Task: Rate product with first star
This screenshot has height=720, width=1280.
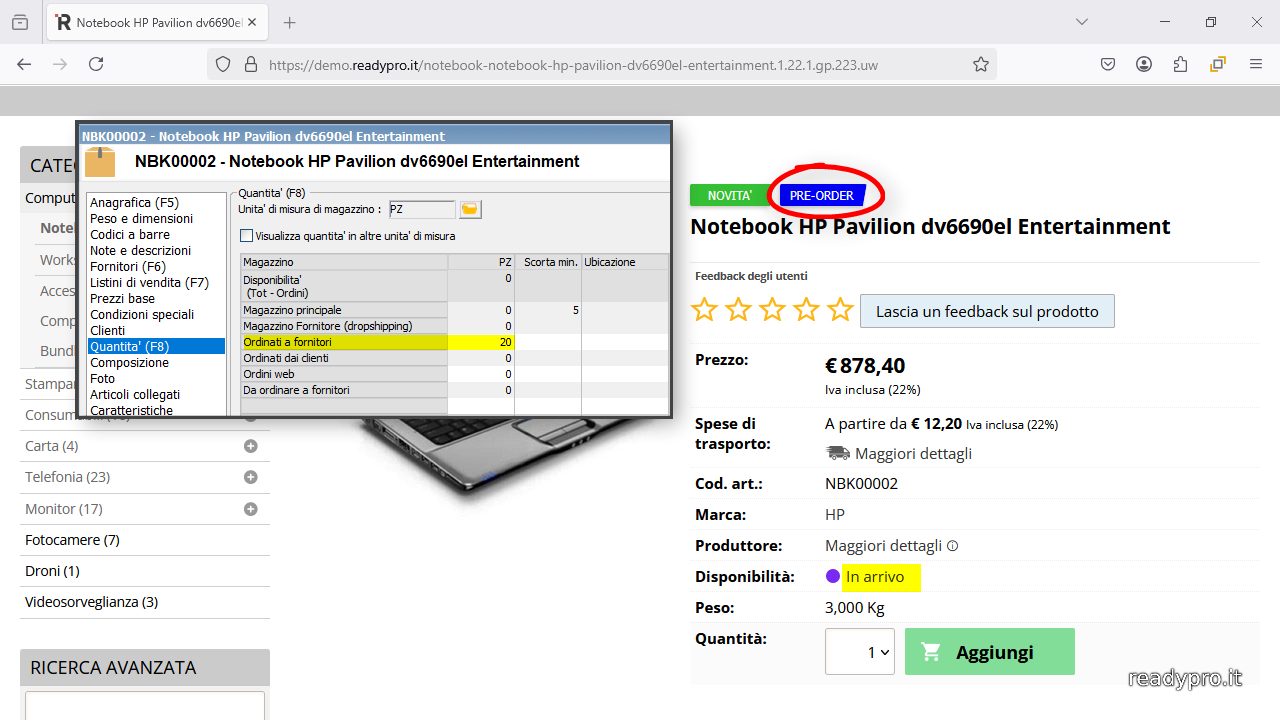Action: pyautogui.click(x=704, y=310)
